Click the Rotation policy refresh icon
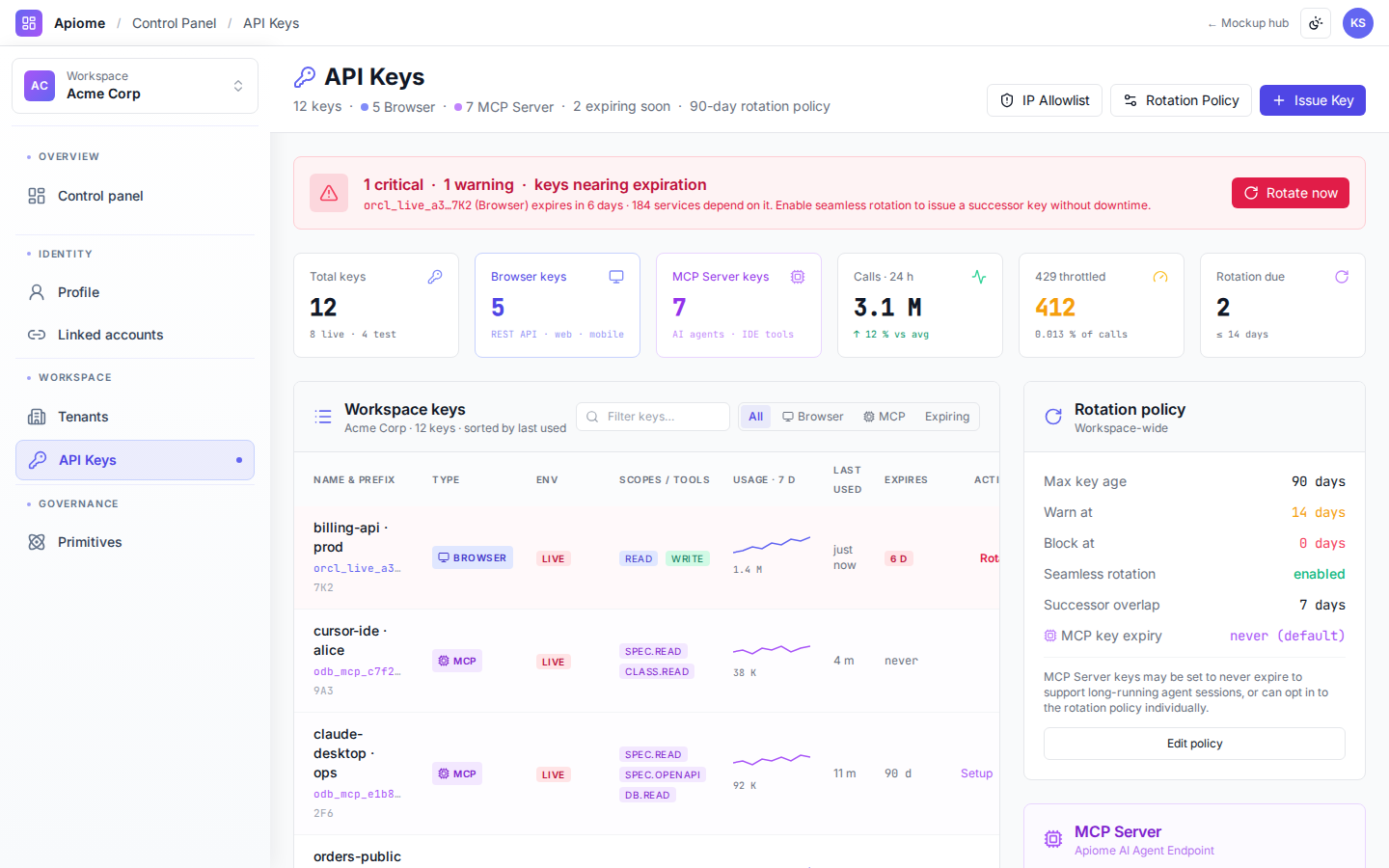This screenshot has height=868, width=1389. (x=1053, y=417)
